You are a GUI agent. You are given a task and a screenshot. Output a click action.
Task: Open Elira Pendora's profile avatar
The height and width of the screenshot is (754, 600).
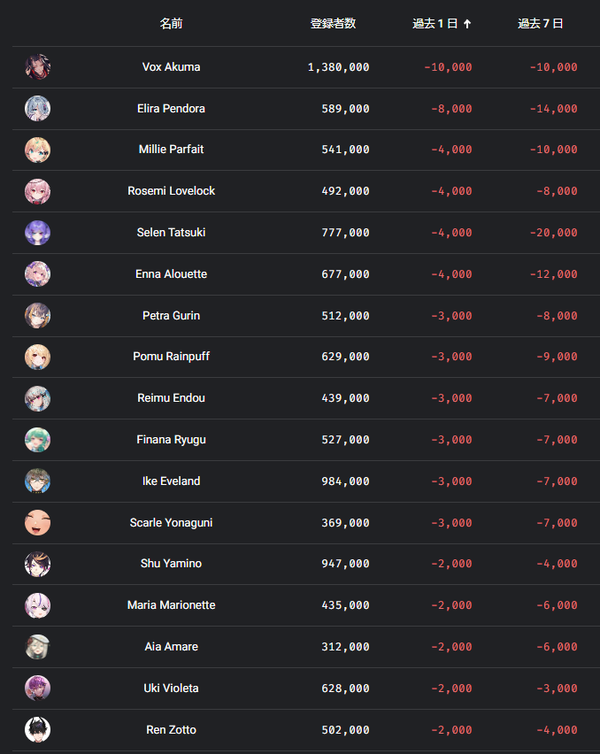[38, 108]
